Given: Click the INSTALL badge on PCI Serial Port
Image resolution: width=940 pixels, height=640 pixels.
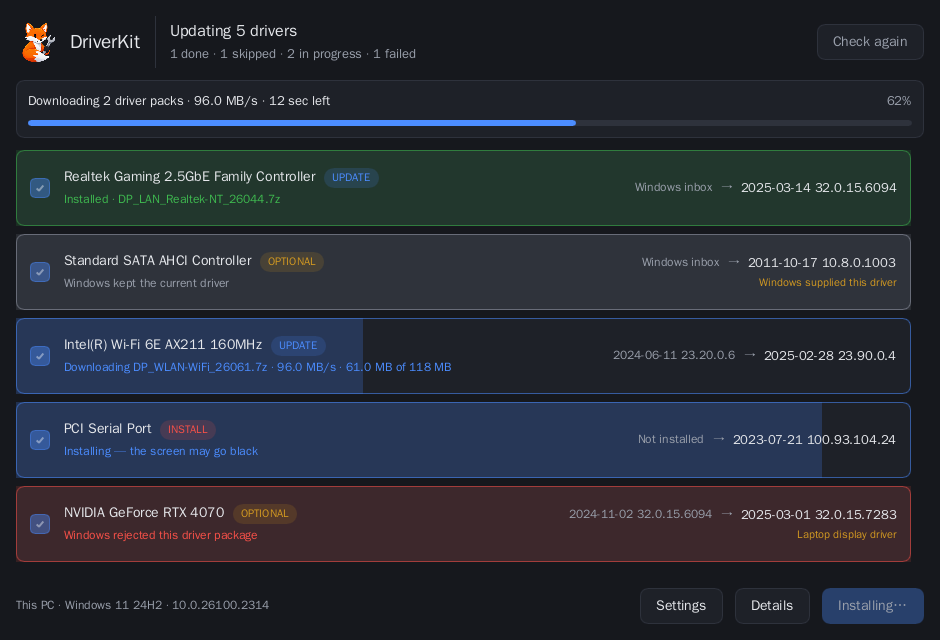Looking at the screenshot, I should click(188, 430).
